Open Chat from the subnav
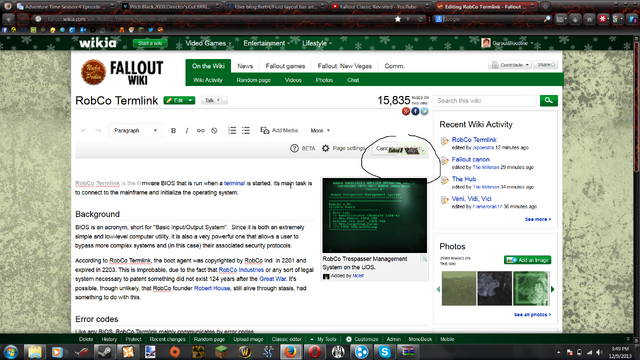Screen dimensions: 640x360 tap(353, 80)
